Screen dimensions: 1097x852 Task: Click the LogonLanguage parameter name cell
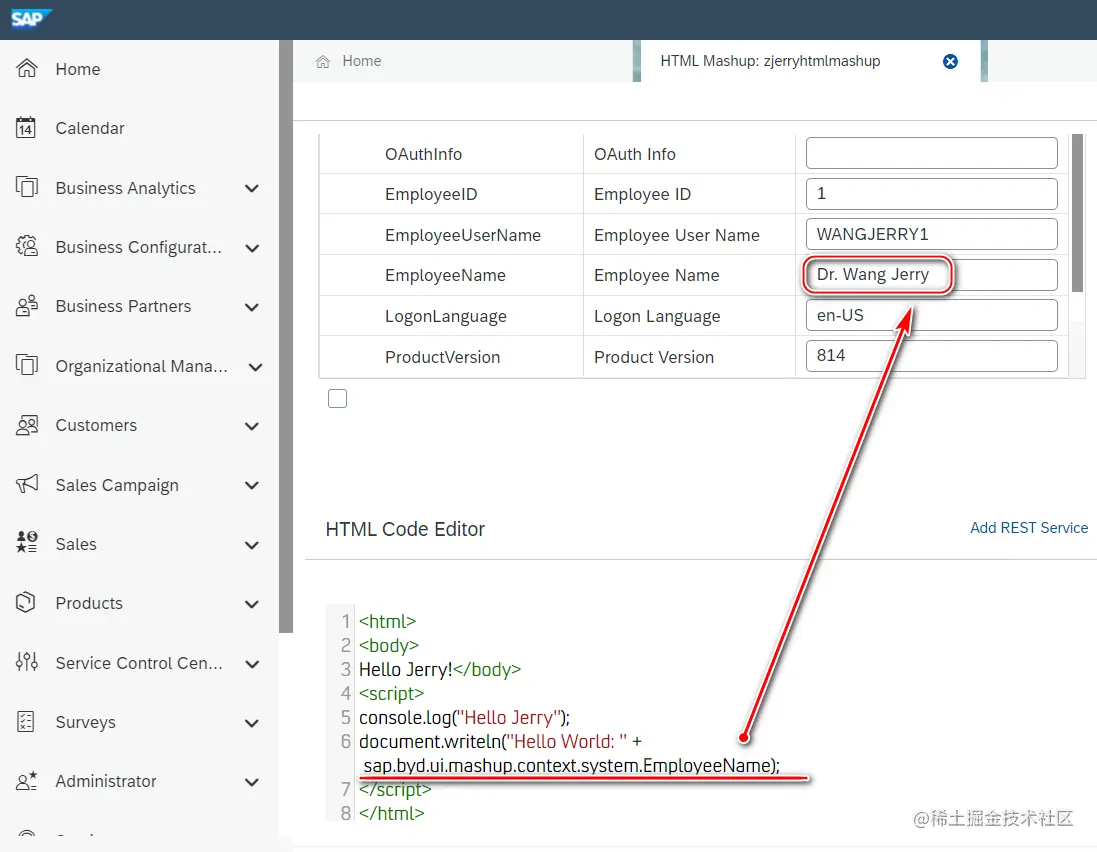pyautogui.click(x=446, y=316)
